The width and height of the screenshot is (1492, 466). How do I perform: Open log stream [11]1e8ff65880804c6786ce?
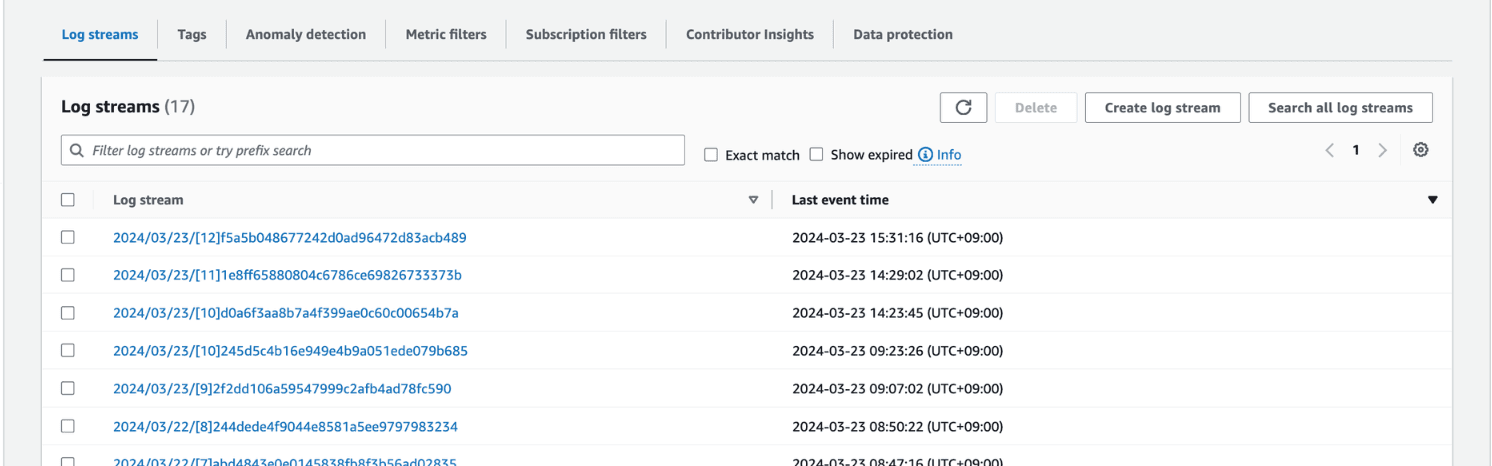tap(287, 275)
